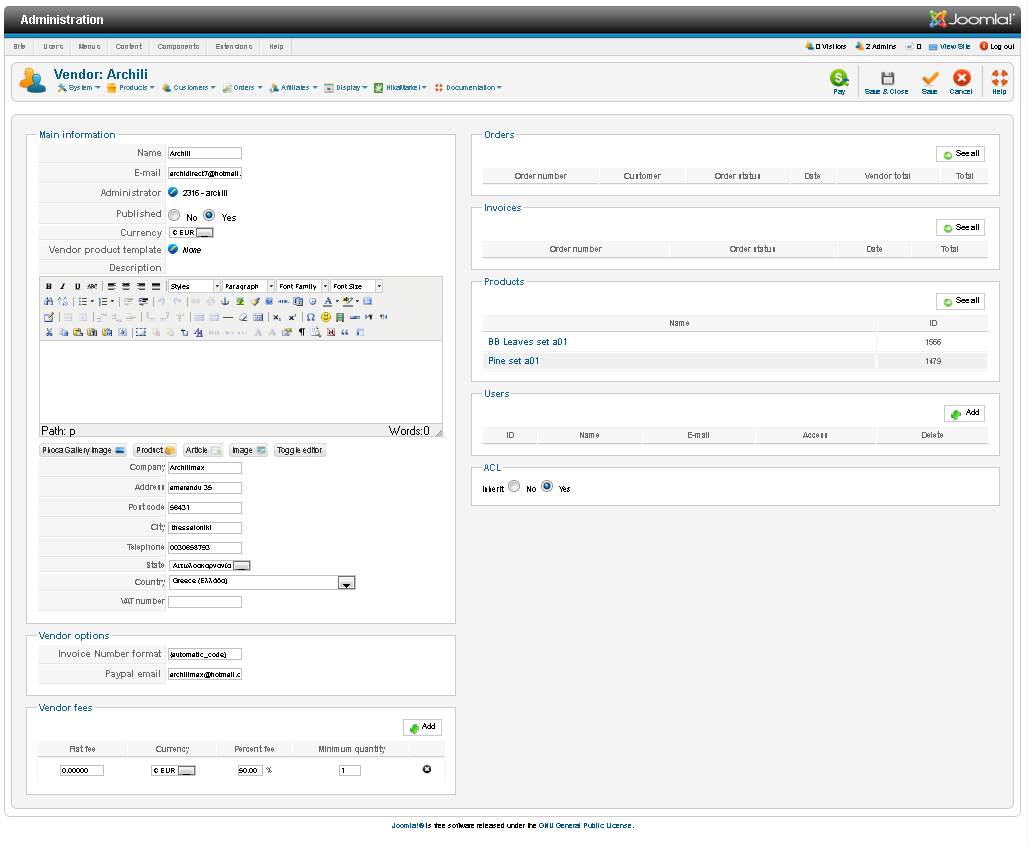The height and width of the screenshot is (847, 1028).
Task: Set Published to No
Action: coord(174,215)
